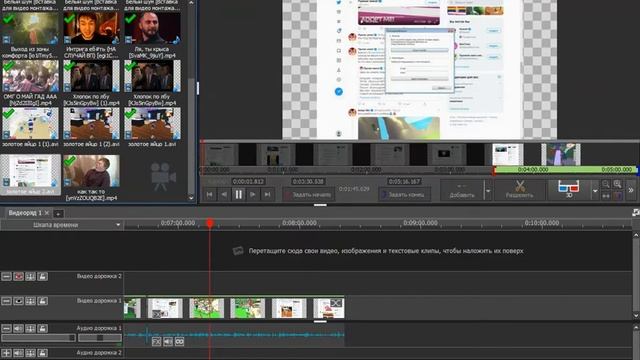
Task: Select the Видеоряд 1 tab
Action: point(25,213)
